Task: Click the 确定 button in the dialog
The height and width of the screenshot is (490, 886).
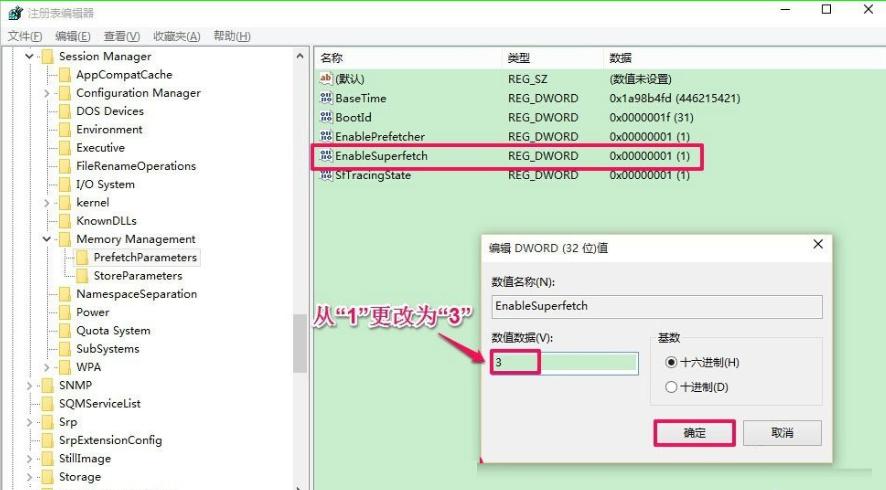Action: click(694, 433)
